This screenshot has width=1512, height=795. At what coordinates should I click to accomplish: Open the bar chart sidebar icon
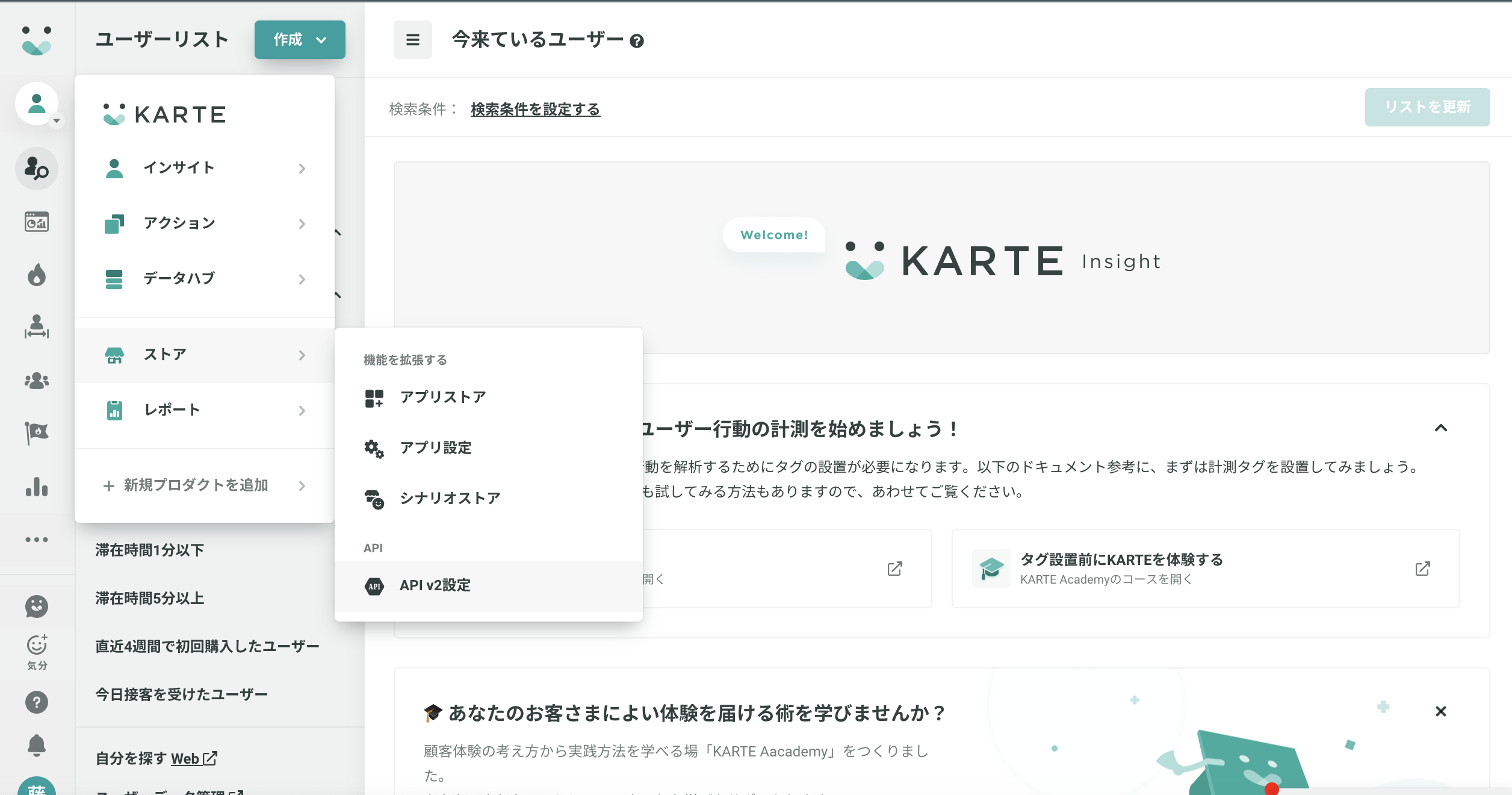coord(36,486)
